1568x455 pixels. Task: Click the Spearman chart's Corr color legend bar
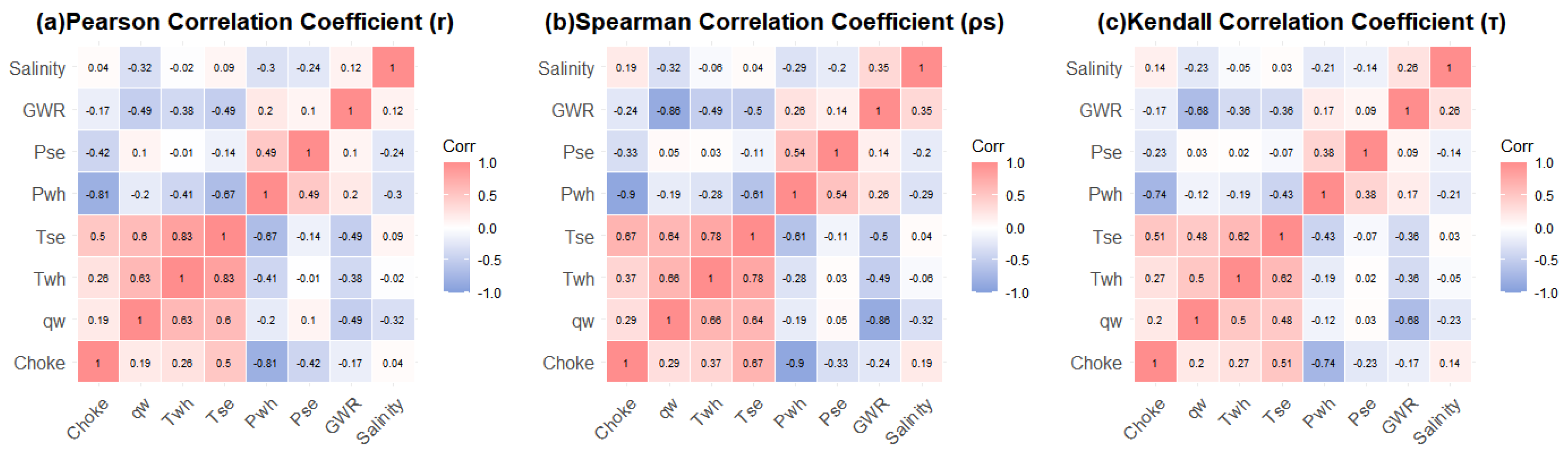click(x=985, y=227)
